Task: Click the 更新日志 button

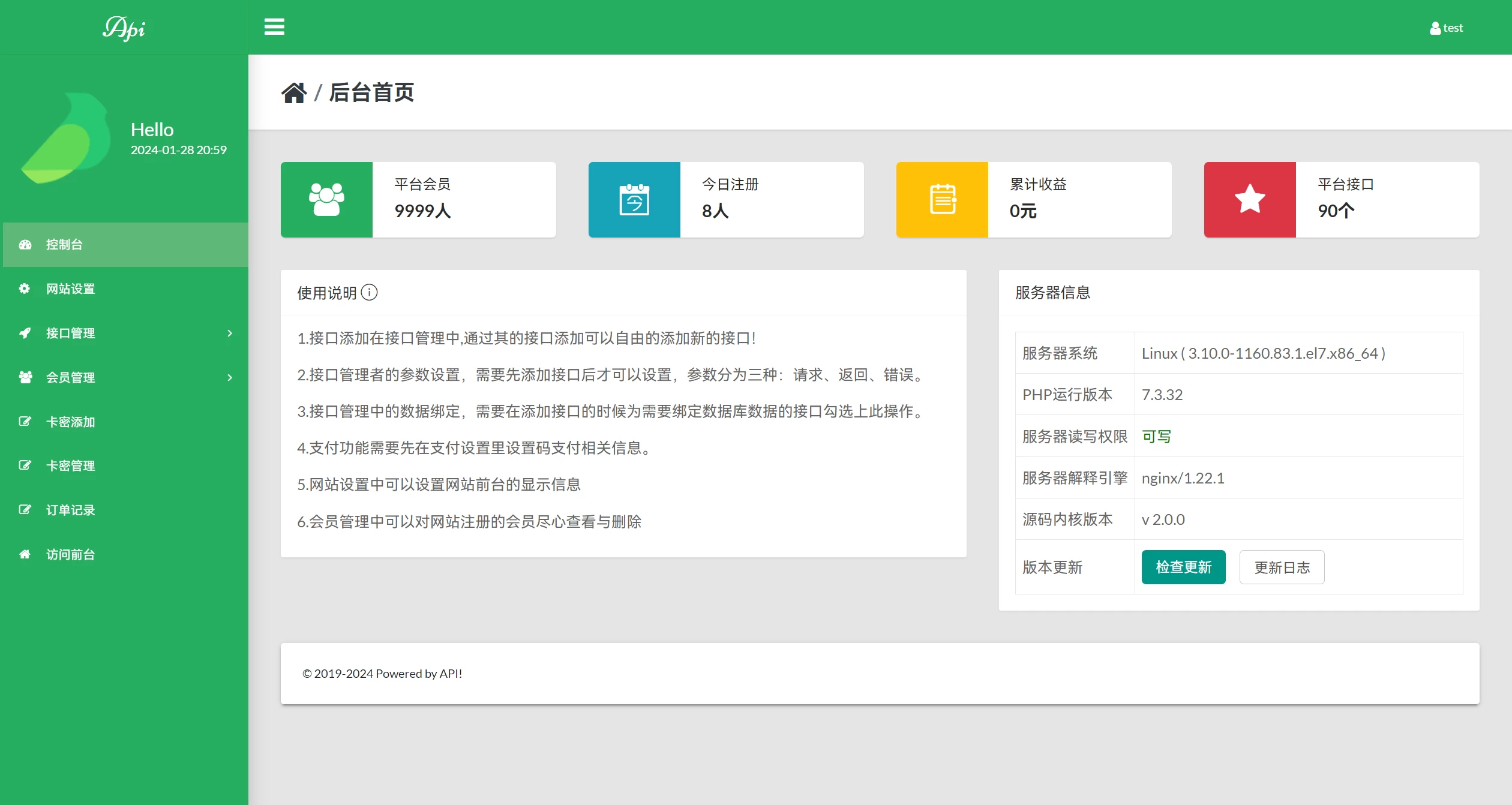Action: 1282,567
